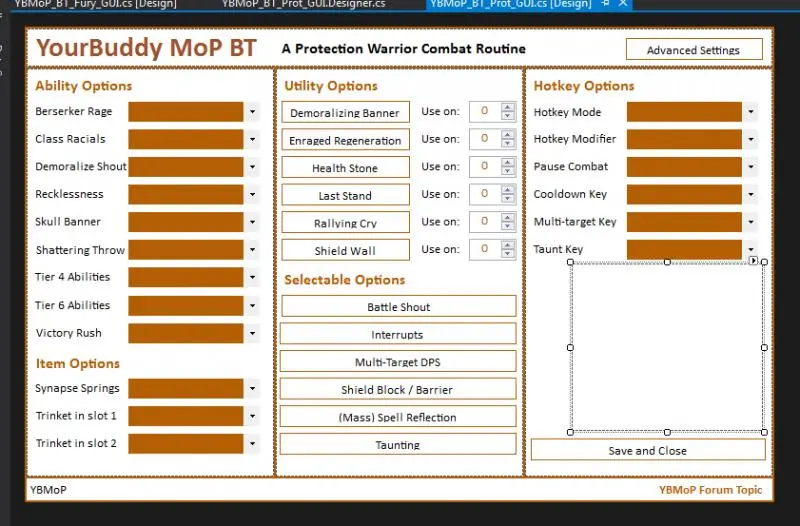This screenshot has width=800, height=526.
Task: Select the Ability Options heading label
Action: click(84, 86)
